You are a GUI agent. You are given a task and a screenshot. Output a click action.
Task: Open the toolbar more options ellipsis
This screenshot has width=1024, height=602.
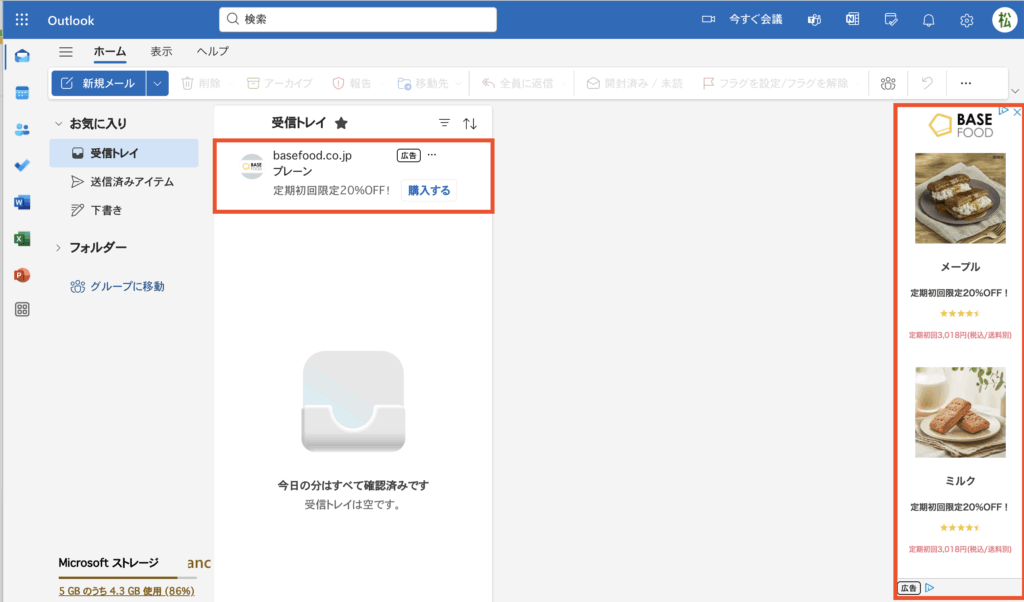tap(966, 84)
